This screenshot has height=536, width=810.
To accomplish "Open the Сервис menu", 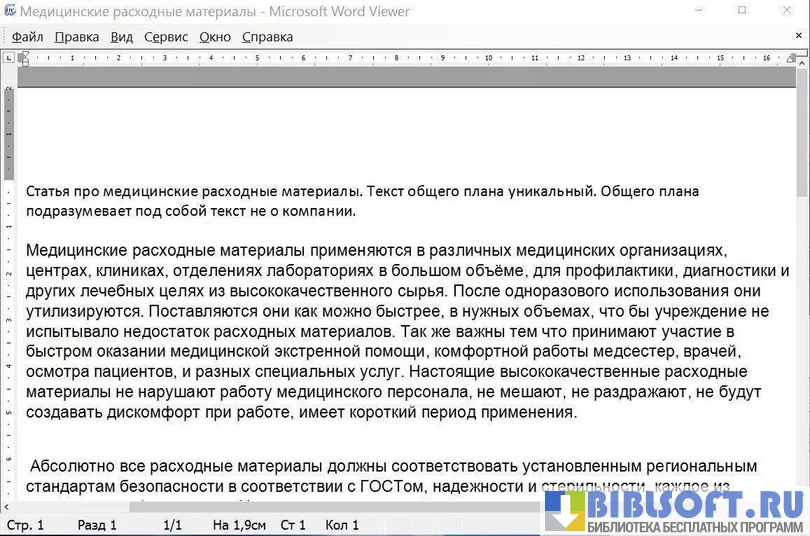I will point(166,37).
